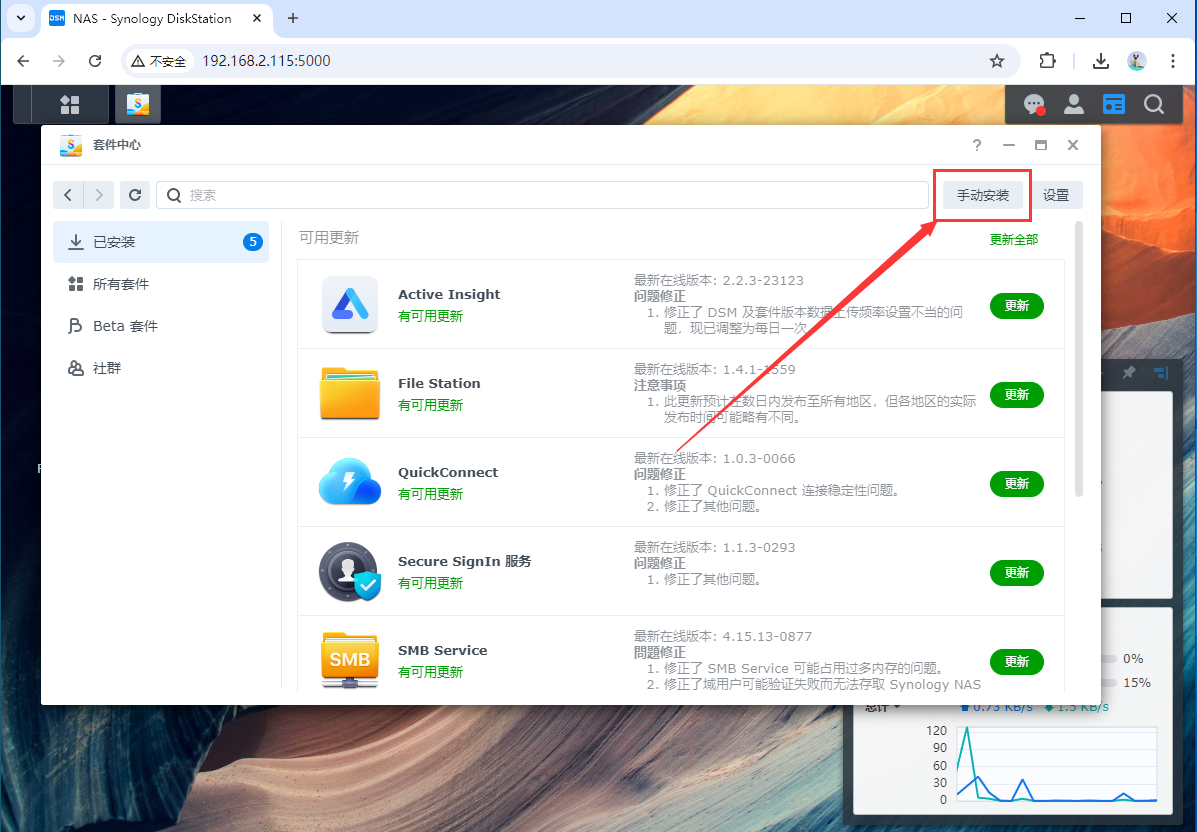
Task: Click the 更新全部 link
Action: pos(1013,239)
